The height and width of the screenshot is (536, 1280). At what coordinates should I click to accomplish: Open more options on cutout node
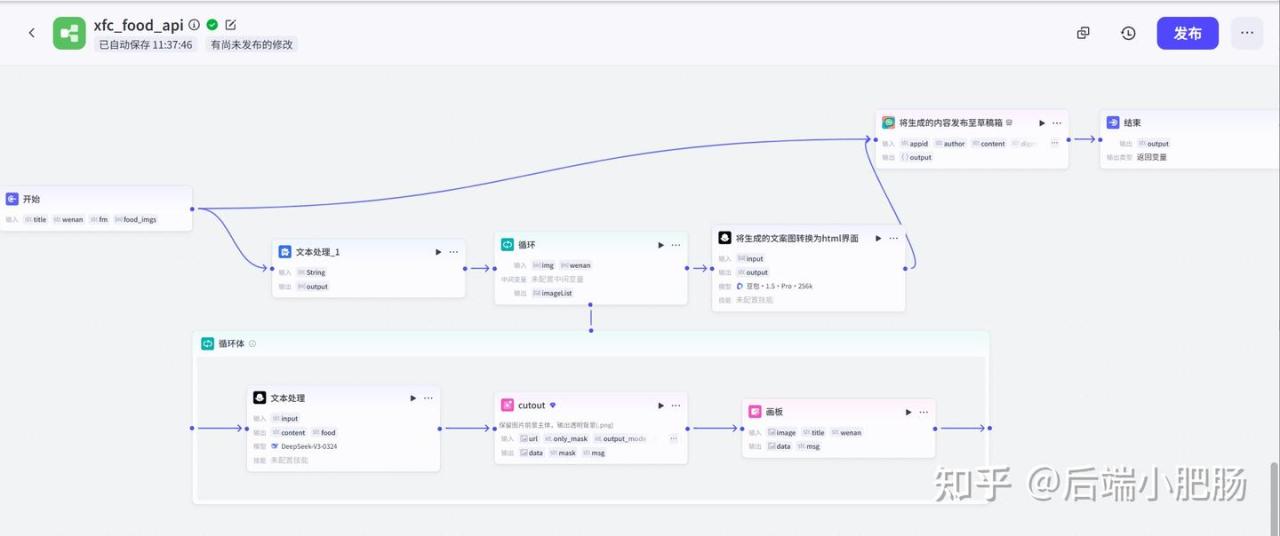coord(676,406)
